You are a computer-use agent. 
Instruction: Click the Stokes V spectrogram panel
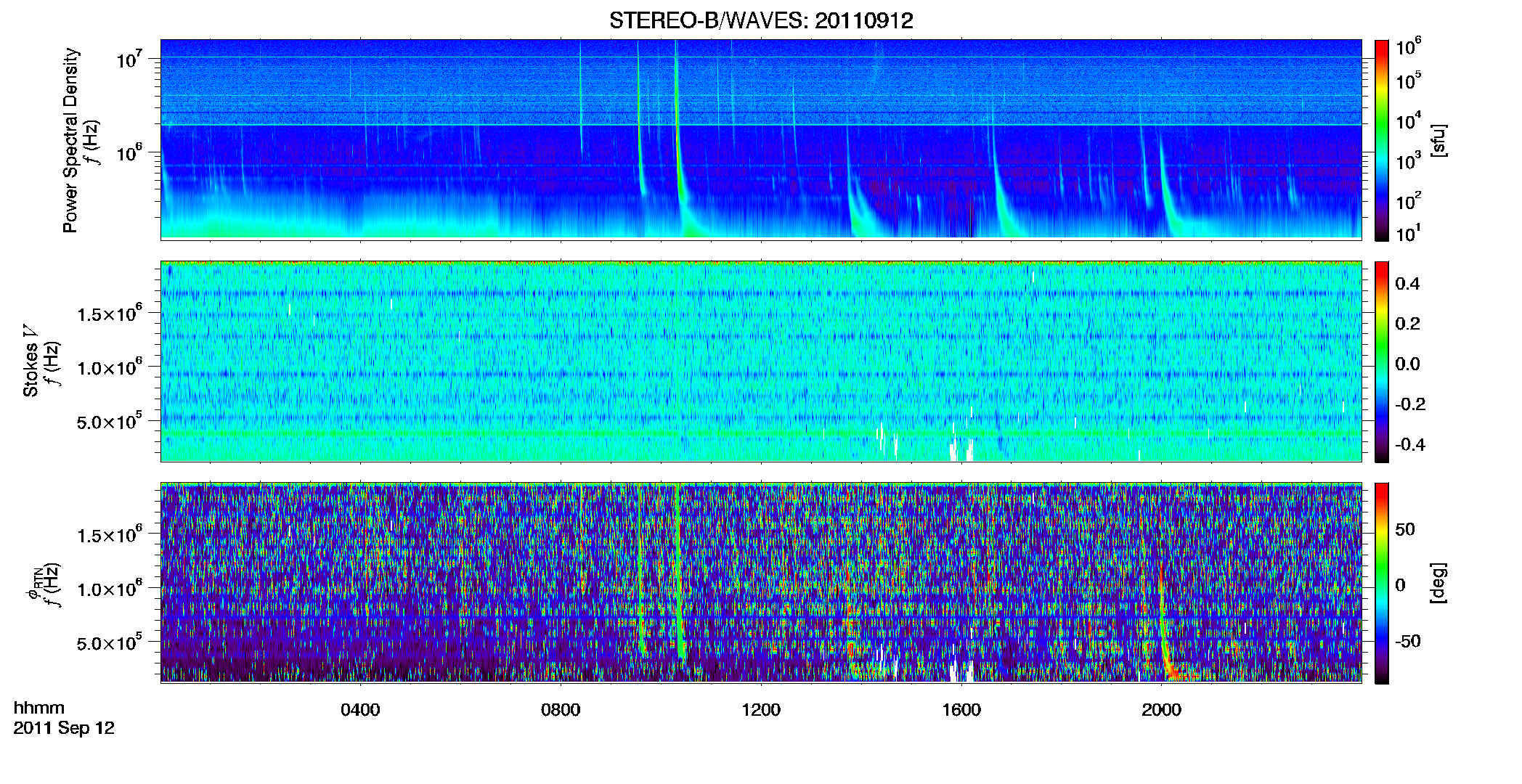tap(761, 361)
